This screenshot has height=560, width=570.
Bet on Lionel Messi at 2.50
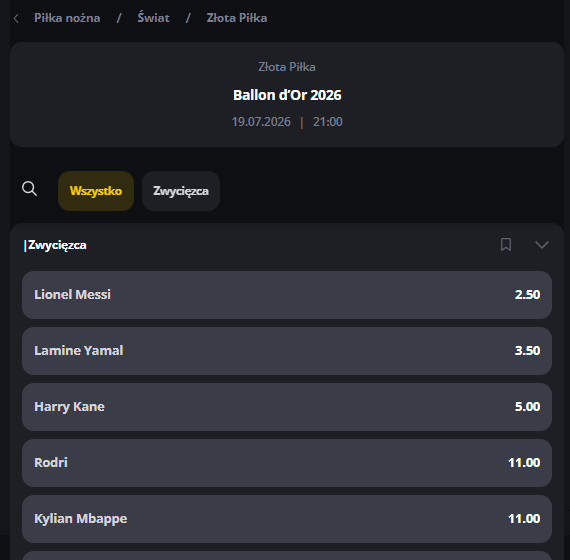pos(287,295)
